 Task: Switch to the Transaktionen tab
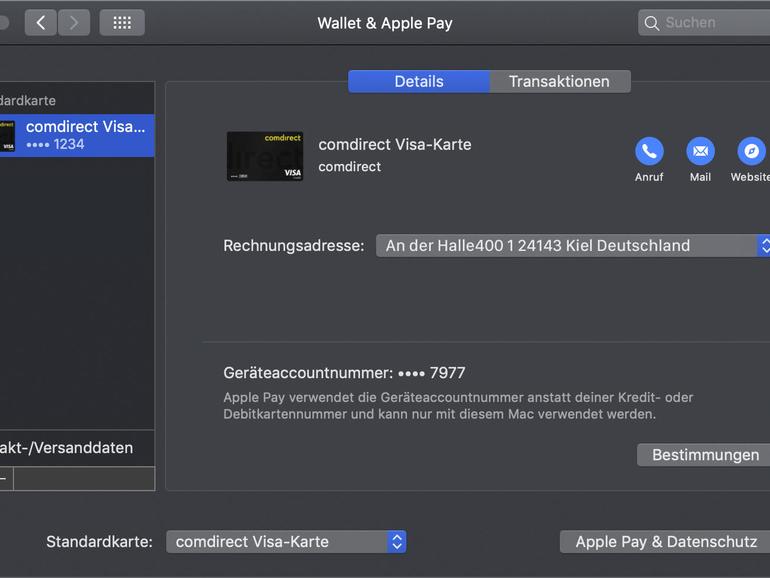[x=560, y=82]
